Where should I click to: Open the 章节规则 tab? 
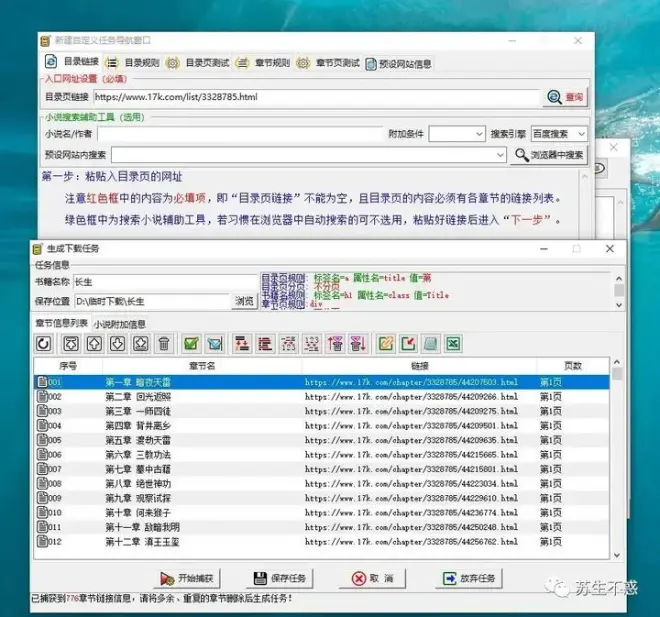click(x=265, y=63)
